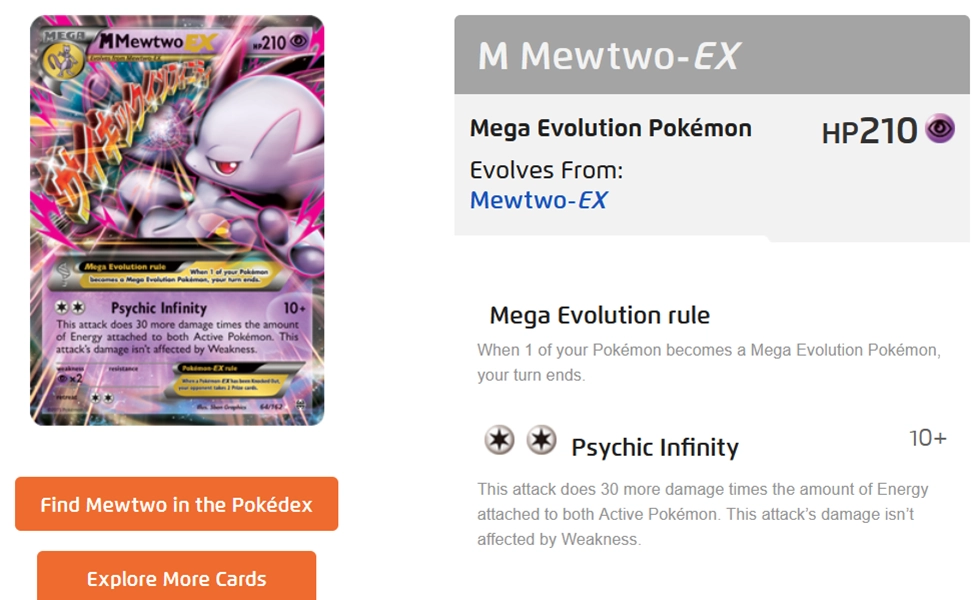Viewport: 975px width, 600px height.
Task: Click the first Colorless energy icon in details
Action: (x=497, y=440)
